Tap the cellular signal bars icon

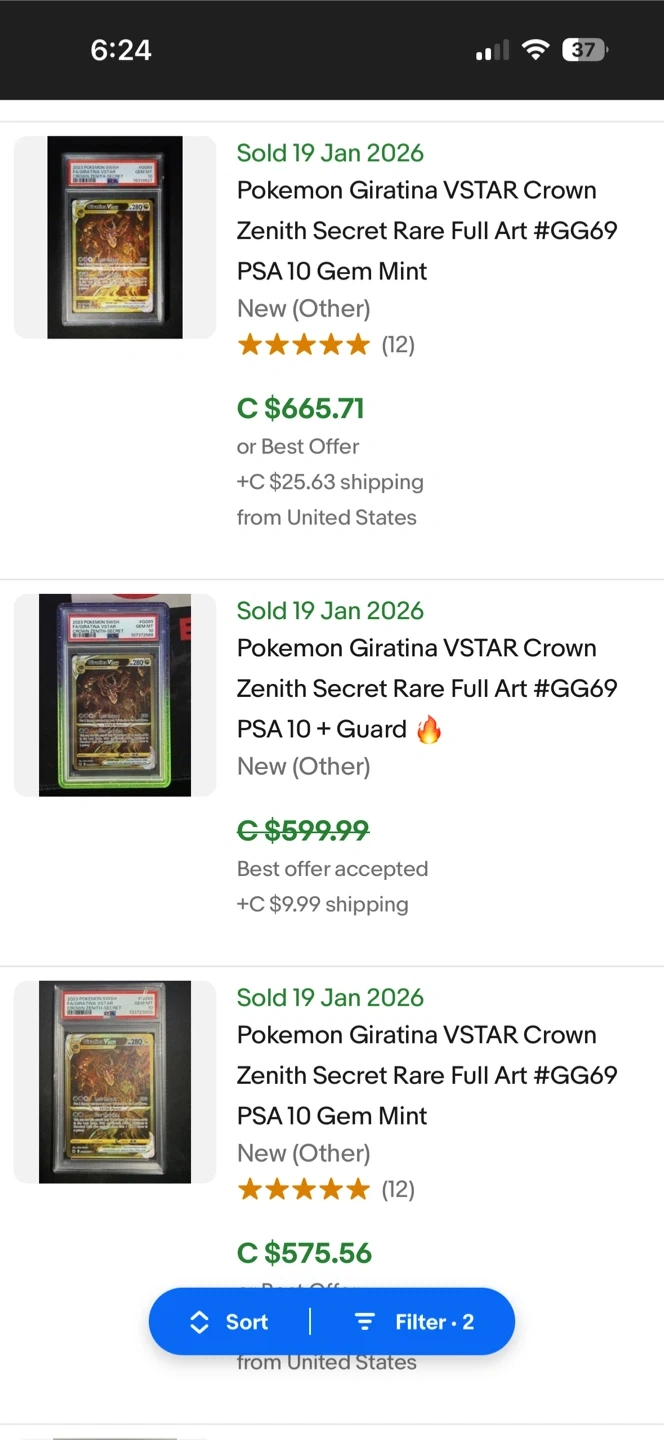tap(492, 50)
